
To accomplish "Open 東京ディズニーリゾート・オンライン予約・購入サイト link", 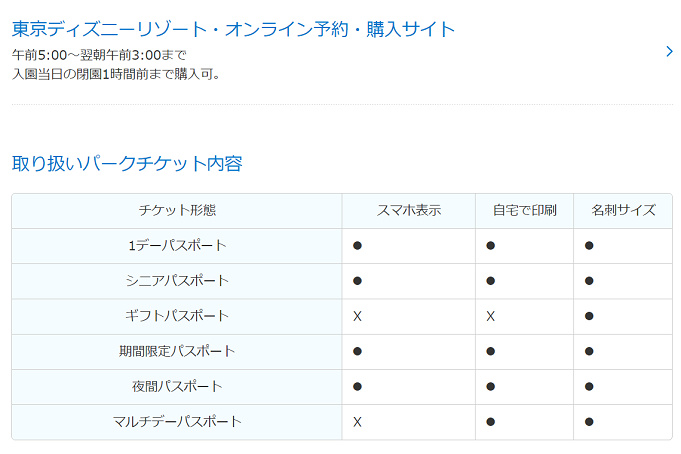I will (233, 29).
